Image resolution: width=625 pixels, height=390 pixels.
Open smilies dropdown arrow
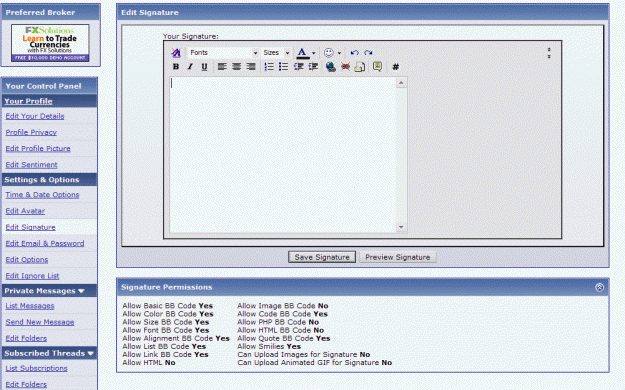click(339, 53)
